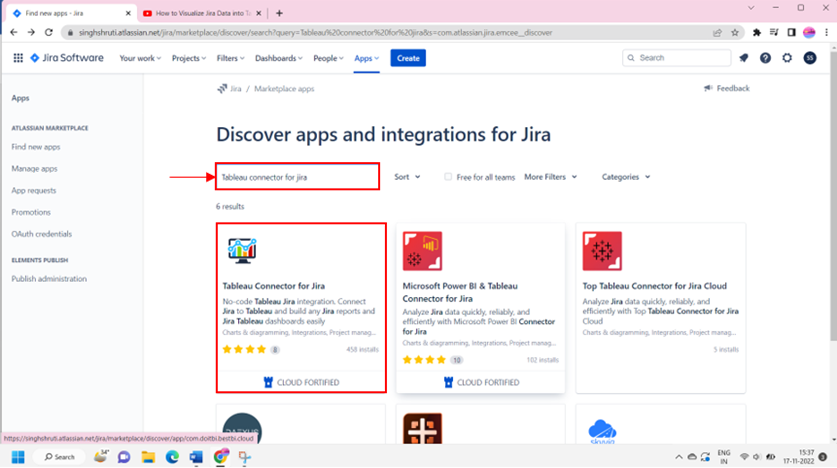Viewport: 837px width, 468px height.
Task: Open the Help question mark icon
Action: 765,58
